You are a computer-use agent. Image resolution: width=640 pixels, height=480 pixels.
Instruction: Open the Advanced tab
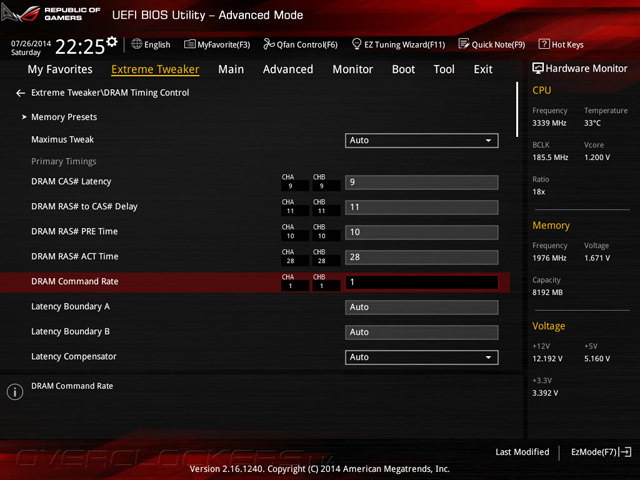pos(288,69)
